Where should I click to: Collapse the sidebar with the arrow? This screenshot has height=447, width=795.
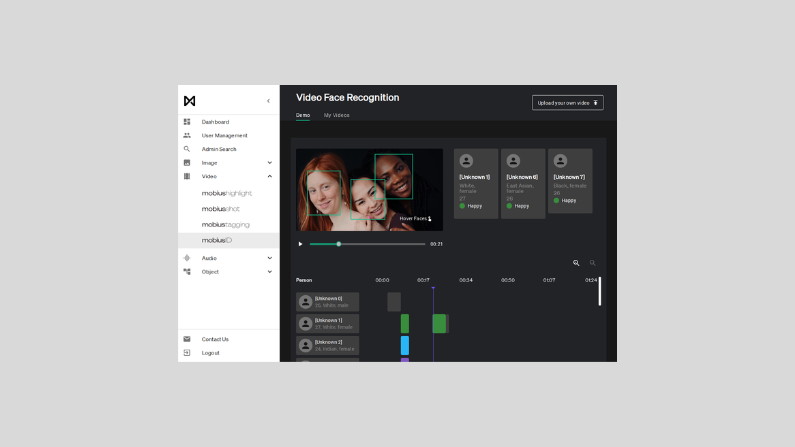pos(268,101)
